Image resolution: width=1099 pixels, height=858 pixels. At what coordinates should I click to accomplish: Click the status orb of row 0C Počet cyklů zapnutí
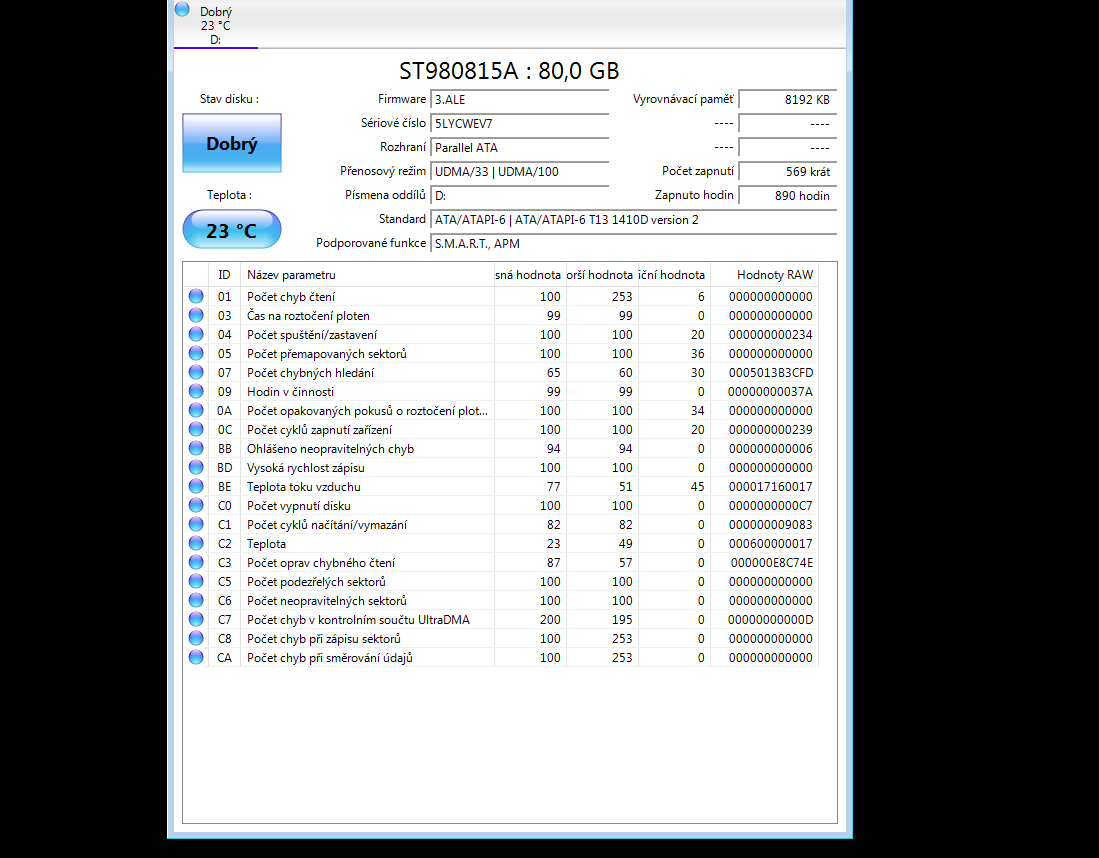click(x=196, y=429)
